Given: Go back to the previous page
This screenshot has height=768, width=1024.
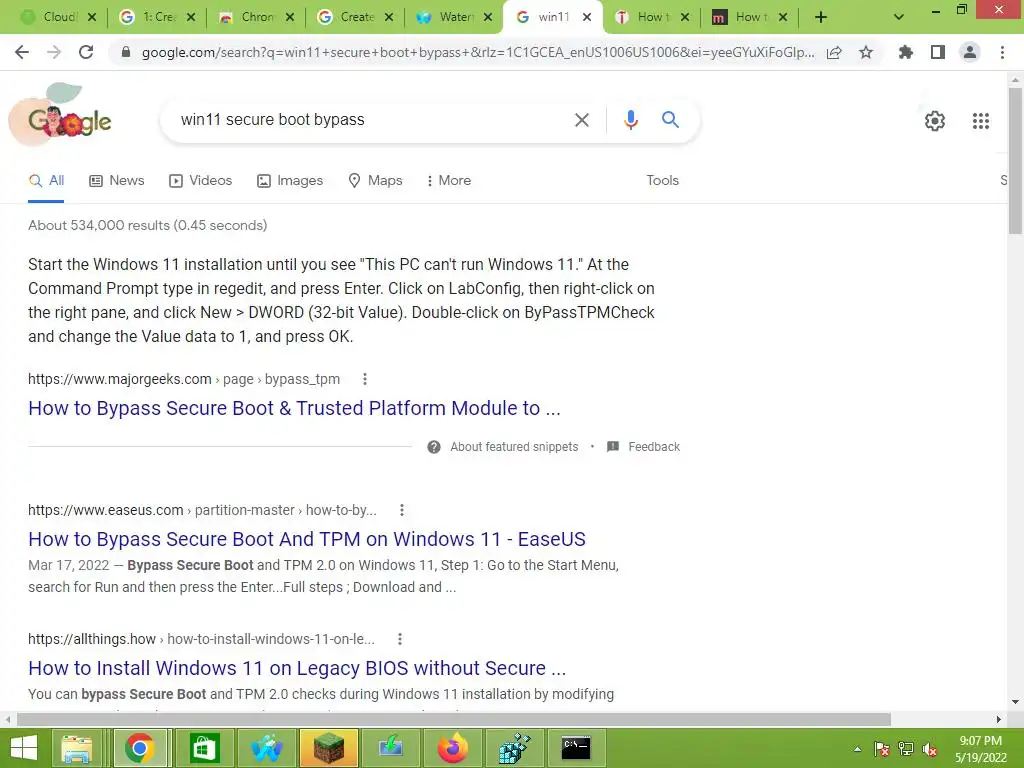Looking at the screenshot, I should point(22,52).
